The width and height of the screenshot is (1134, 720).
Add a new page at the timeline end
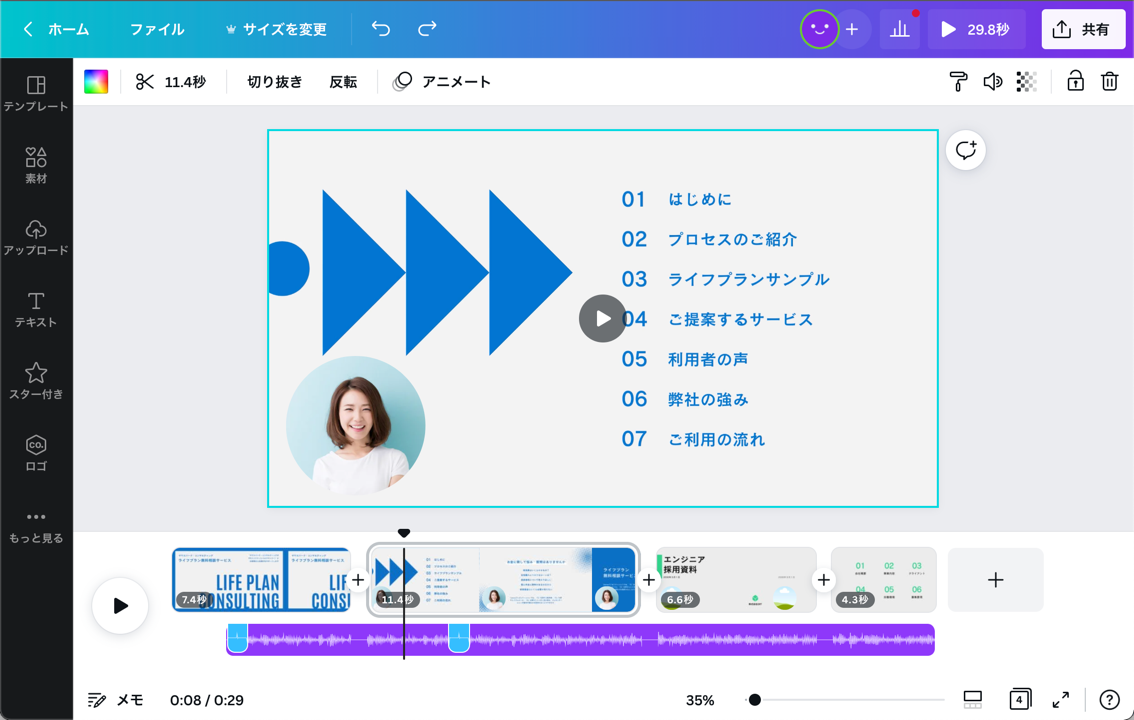coord(995,580)
